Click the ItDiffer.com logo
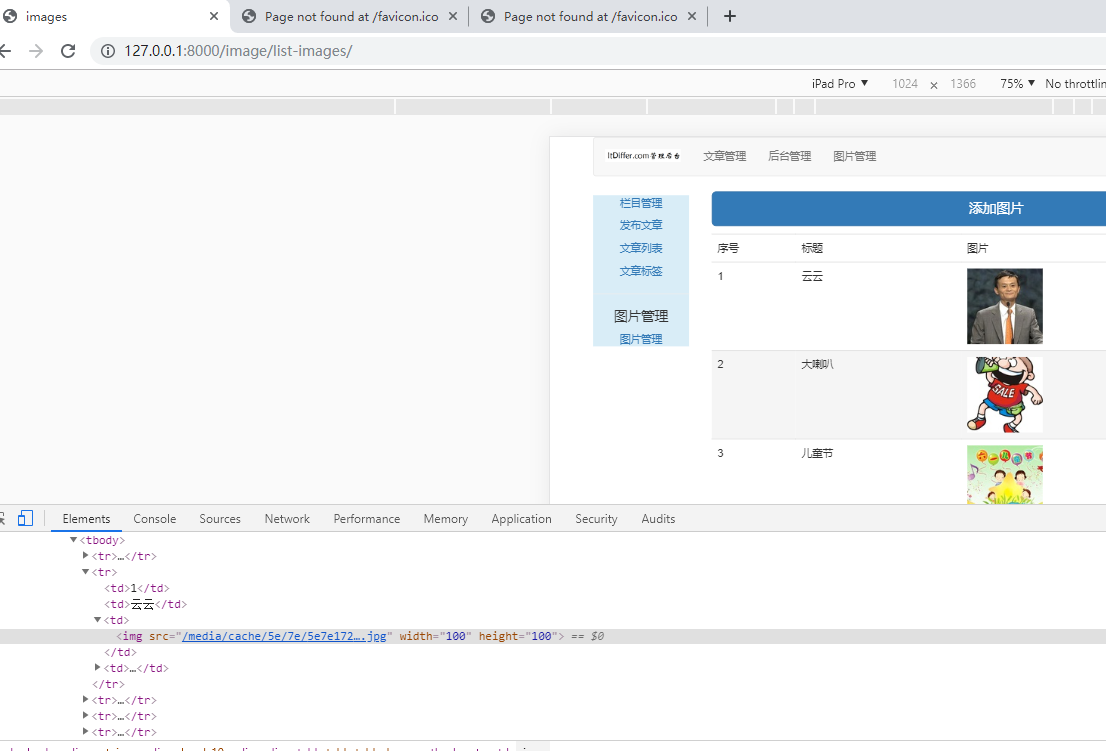The image size is (1106, 751). point(643,156)
